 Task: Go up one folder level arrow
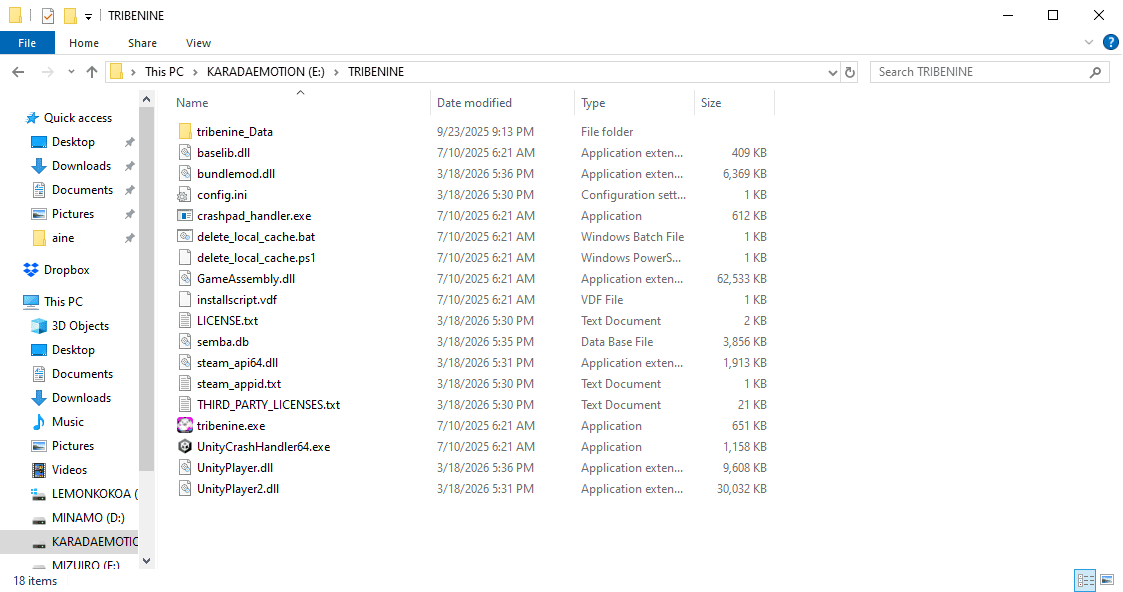pos(92,72)
